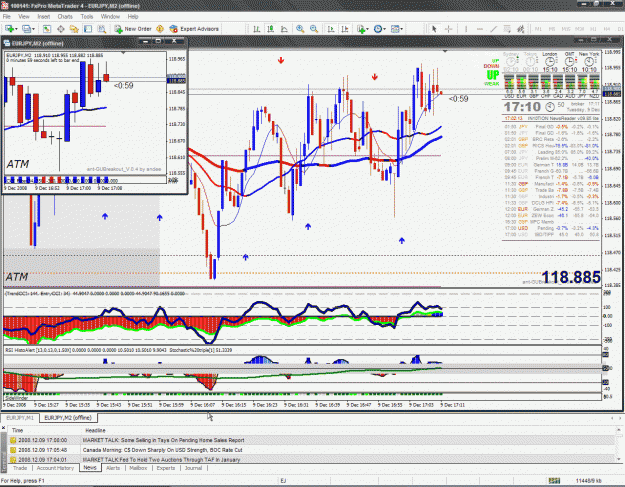Open the Periods clock icon
This screenshot has height=487, width=625.
(x=378, y=29)
